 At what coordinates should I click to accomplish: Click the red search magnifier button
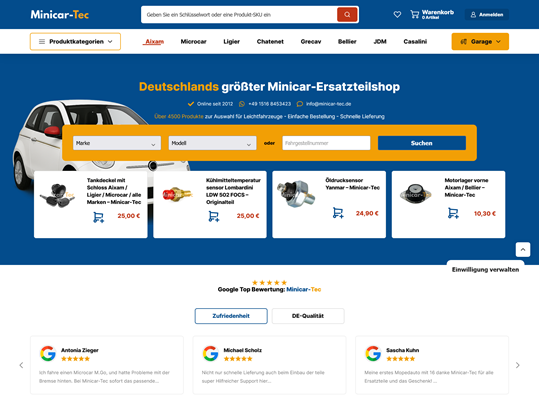(x=347, y=14)
